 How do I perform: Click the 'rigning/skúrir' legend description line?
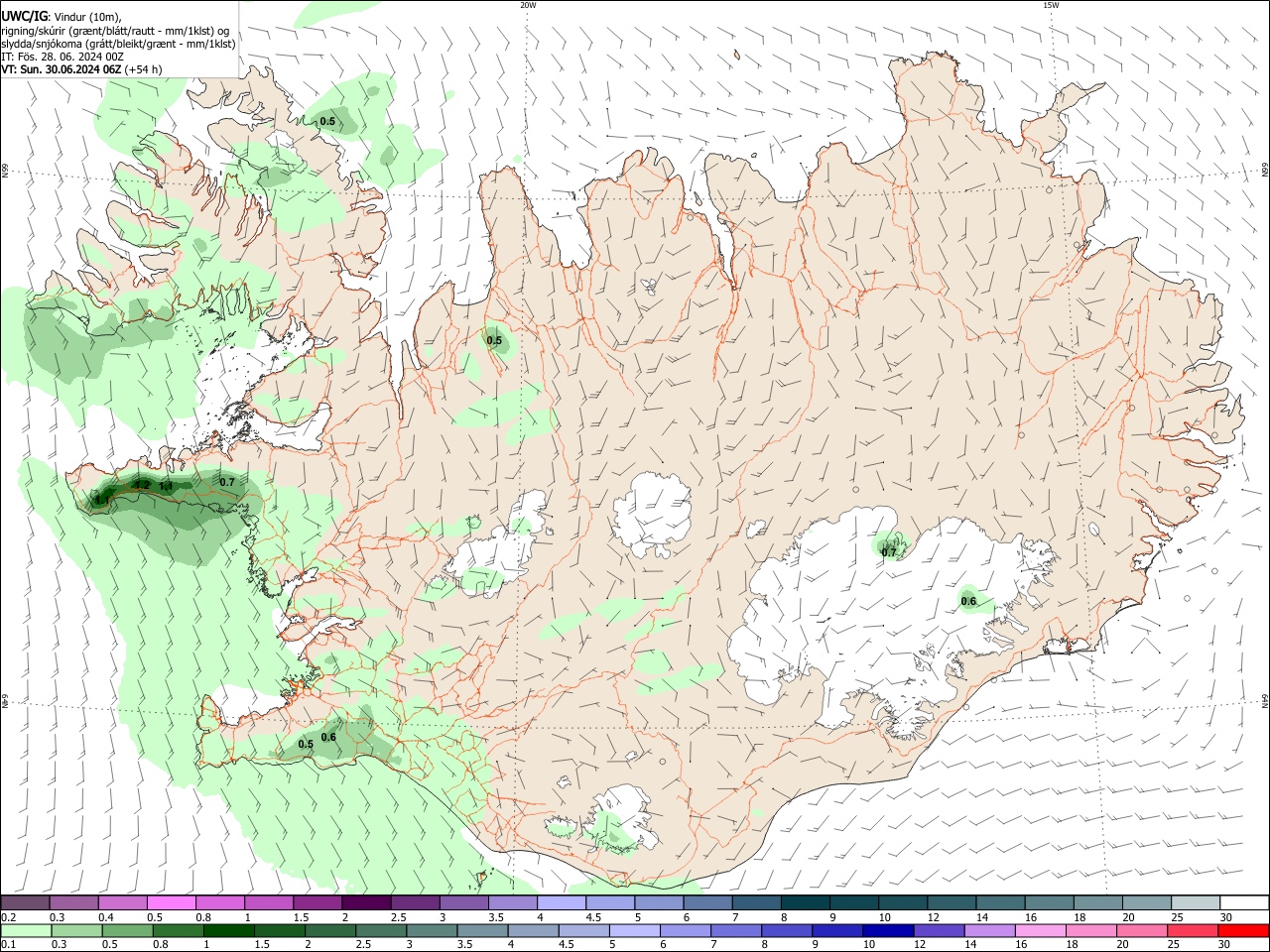point(115,31)
